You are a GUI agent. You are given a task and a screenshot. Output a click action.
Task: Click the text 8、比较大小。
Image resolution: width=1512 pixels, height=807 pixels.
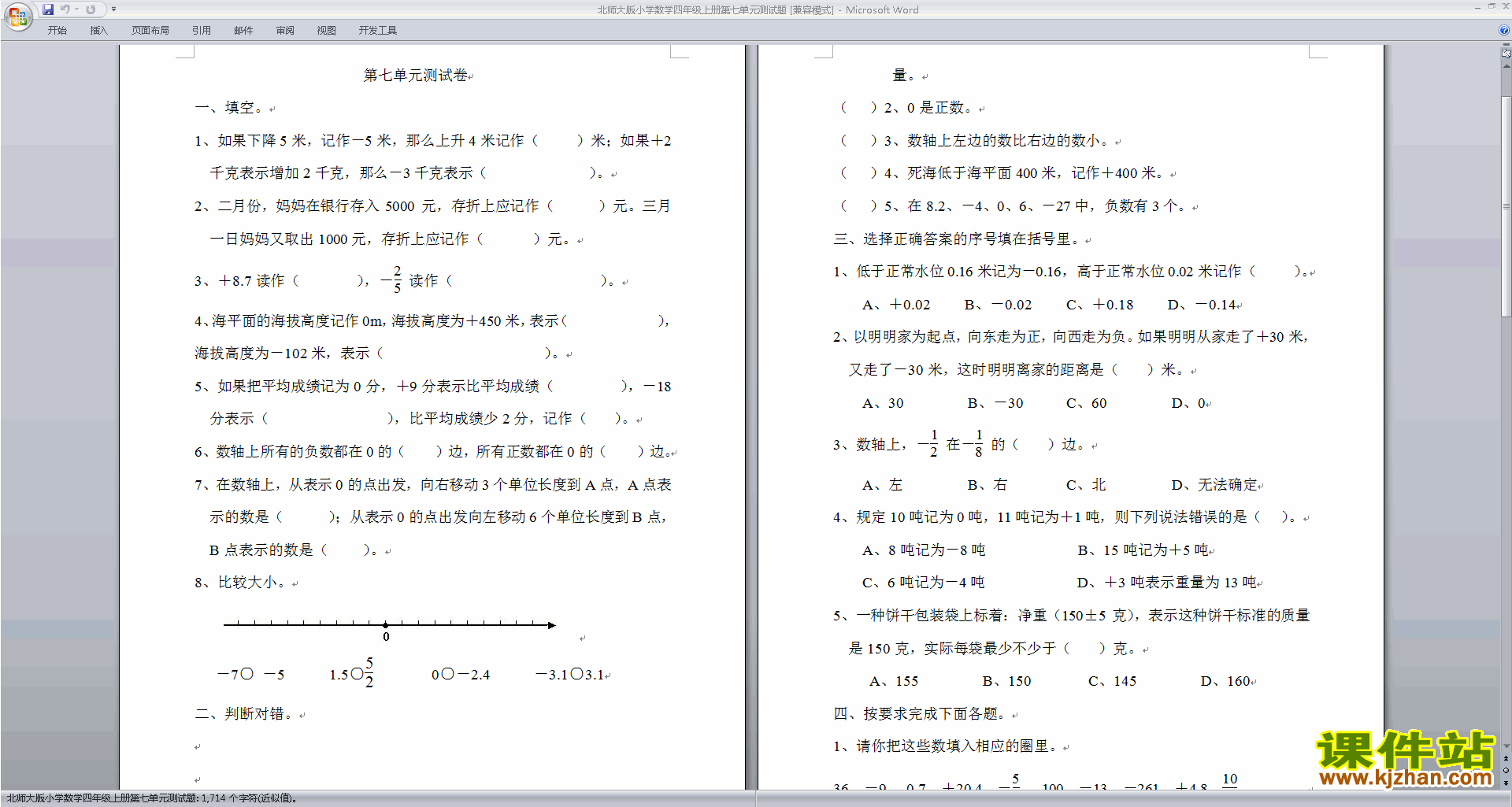click(x=243, y=583)
